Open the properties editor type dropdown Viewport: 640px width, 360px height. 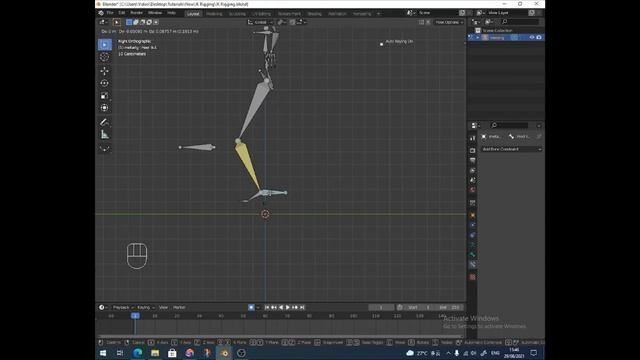pyautogui.click(x=475, y=125)
